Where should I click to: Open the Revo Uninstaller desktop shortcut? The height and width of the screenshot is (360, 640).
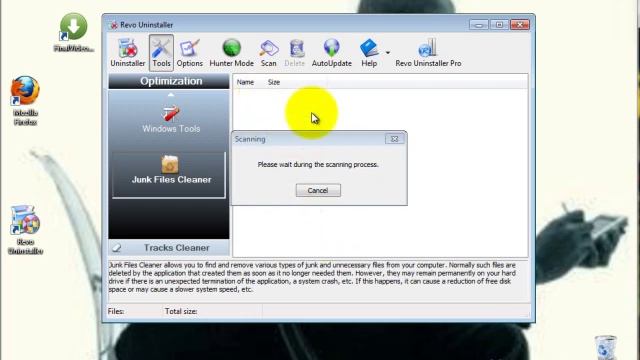[25, 229]
